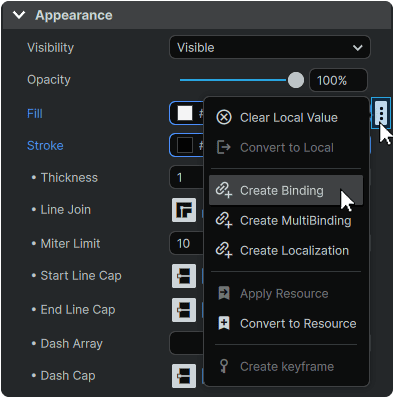Open the Visibility dropdown showing Visible

pyautogui.click(x=270, y=47)
